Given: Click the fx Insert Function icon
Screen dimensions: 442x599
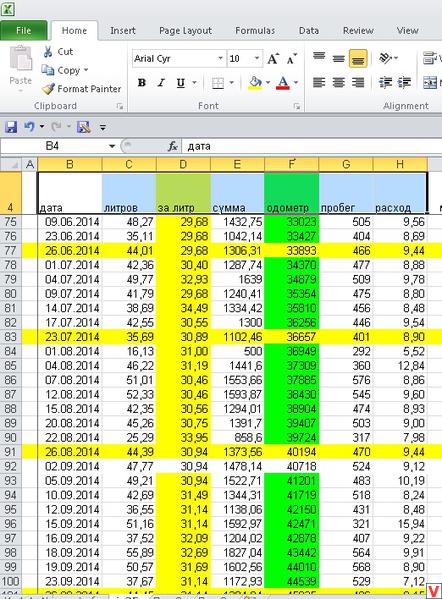Looking at the screenshot, I should (x=173, y=146).
